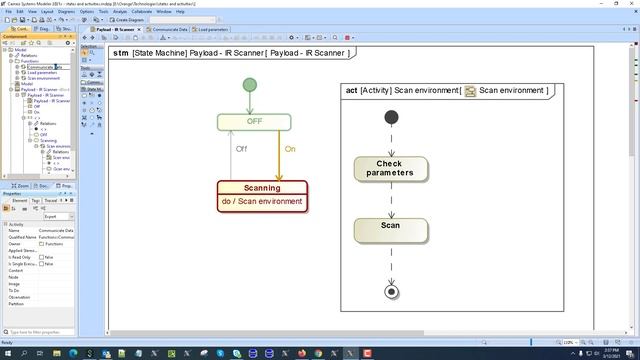Select the Containment tree tab
Image resolution: width=640 pixels, height=360 pixels.
pos(19,29)
